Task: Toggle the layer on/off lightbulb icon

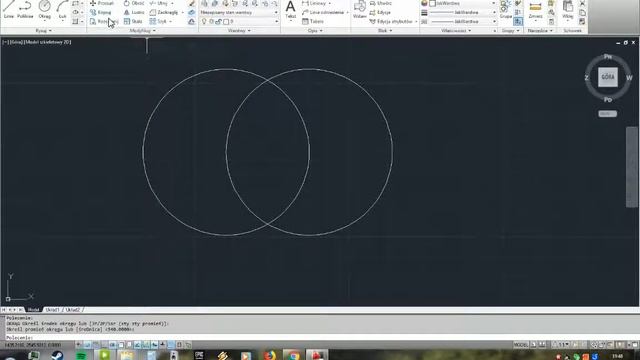Action: click(x=204, y=21)
